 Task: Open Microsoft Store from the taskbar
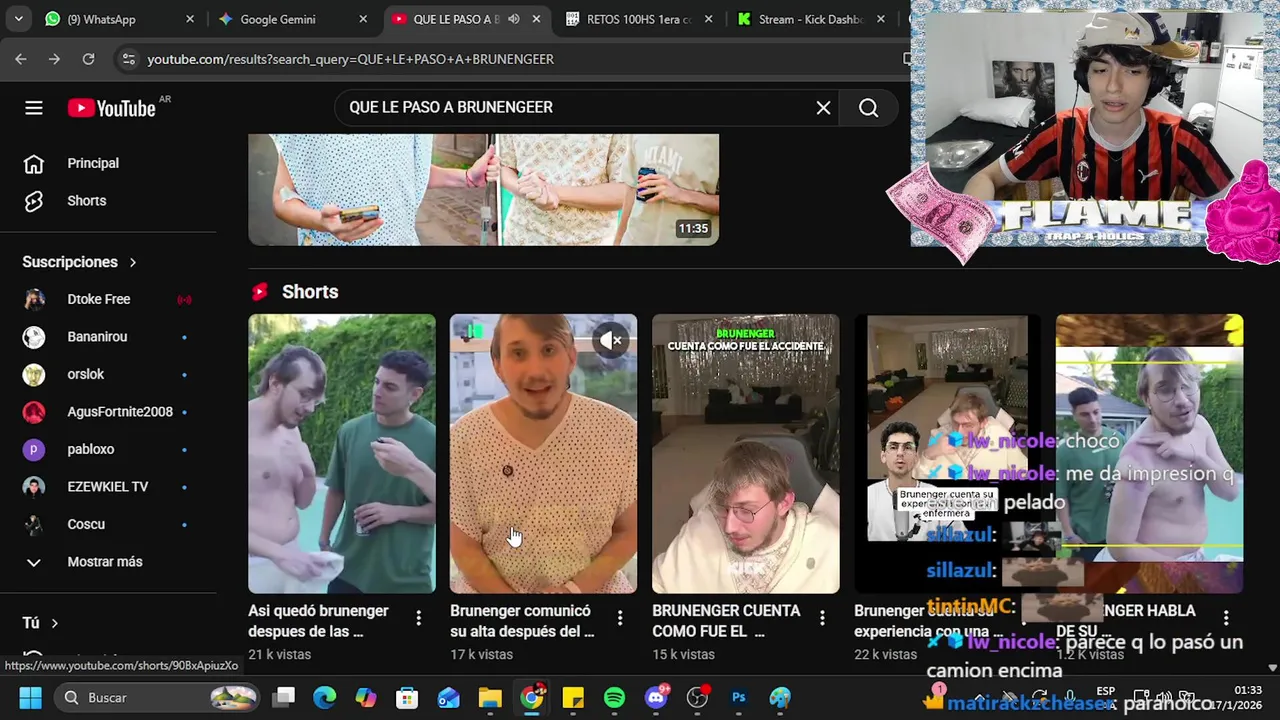point(407,698)
